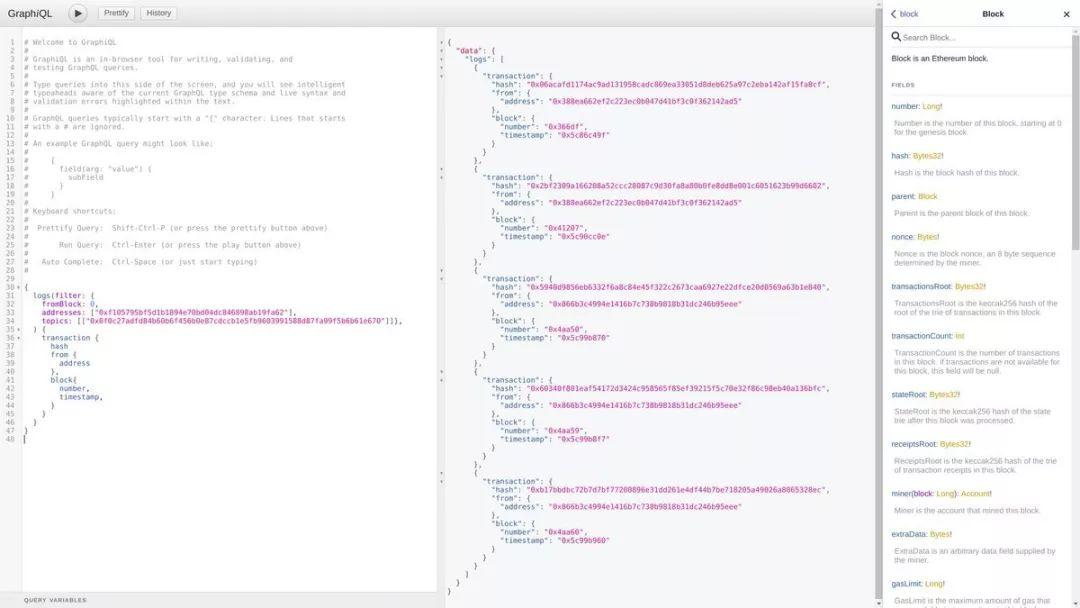The width and height of the screenshot is (1080, 608).
Task: Open the transactionCount field documentation
Action: [x=921, y=336]
